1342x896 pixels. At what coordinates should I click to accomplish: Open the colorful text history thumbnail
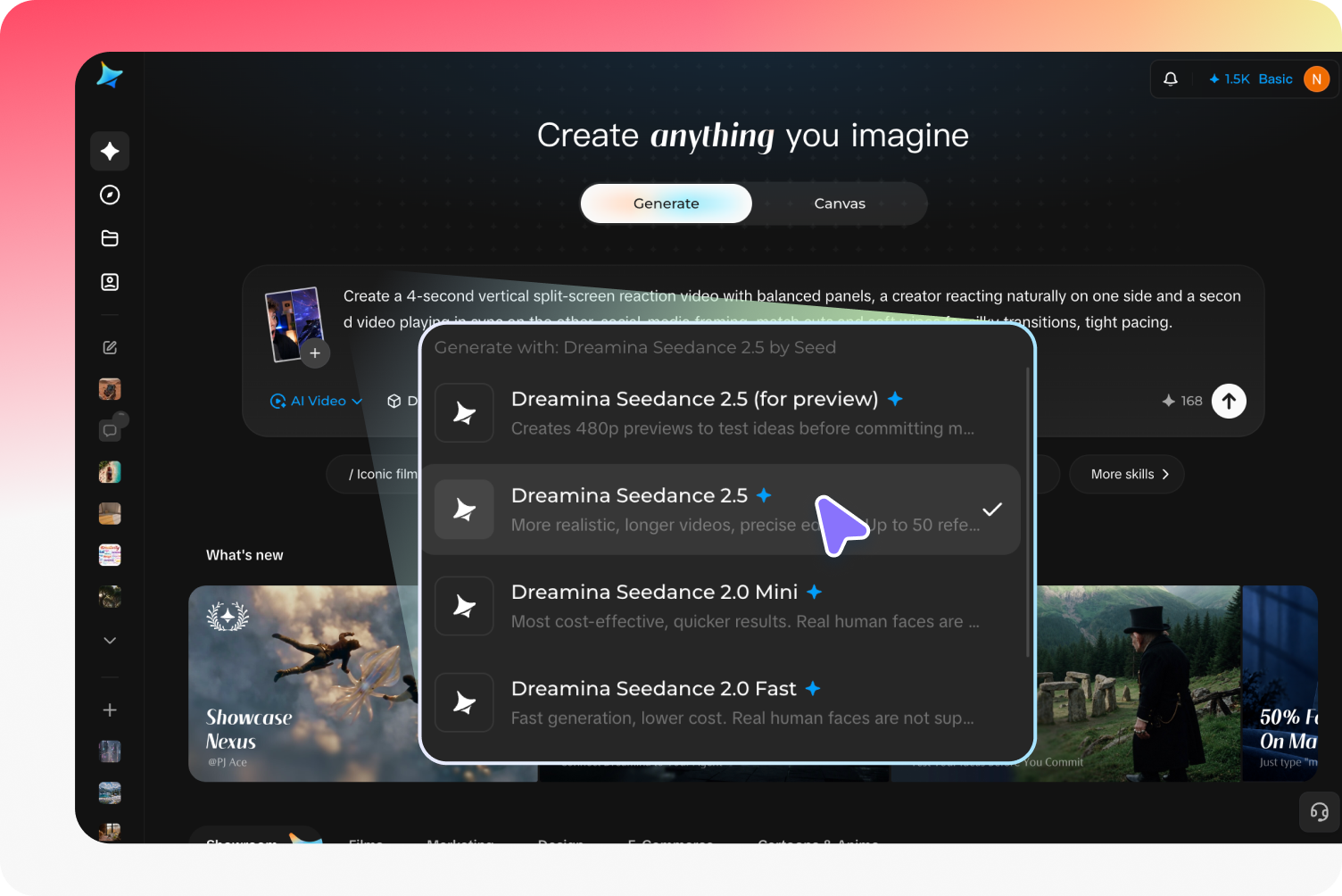click(110, 555)
